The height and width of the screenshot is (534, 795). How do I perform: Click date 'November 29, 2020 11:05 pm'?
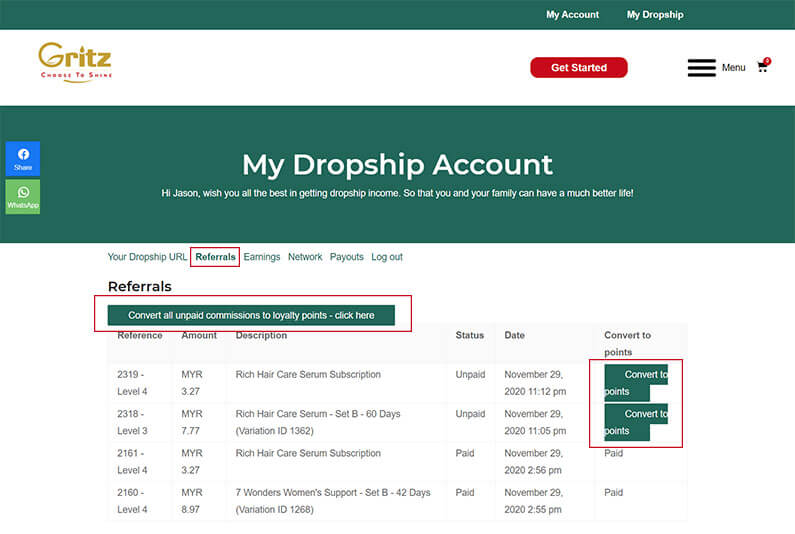[x=535, y=422]
